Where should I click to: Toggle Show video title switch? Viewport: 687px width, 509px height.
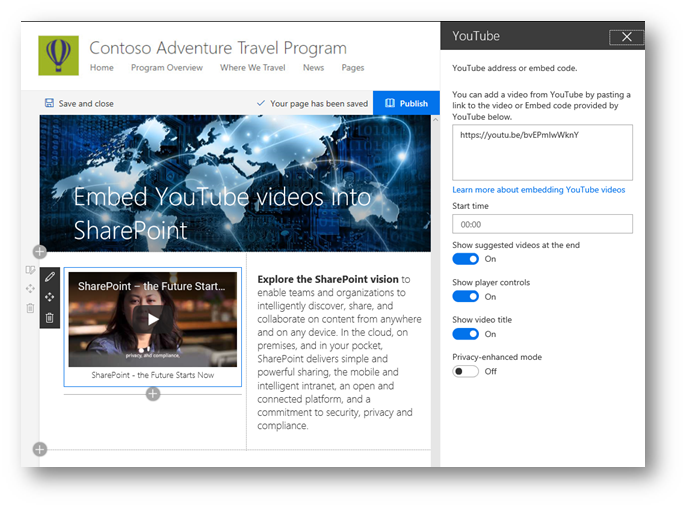pyautogui.click(x=465, y=334)
